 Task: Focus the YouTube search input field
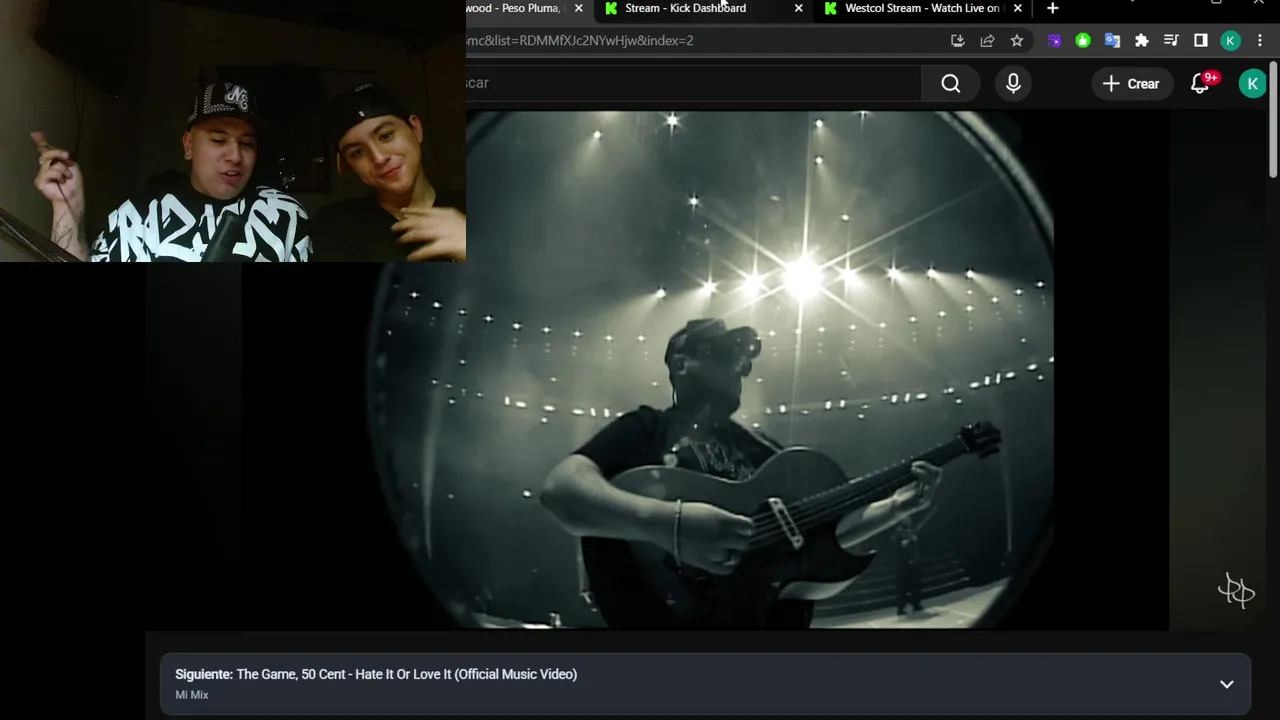(x=693, y=83)
